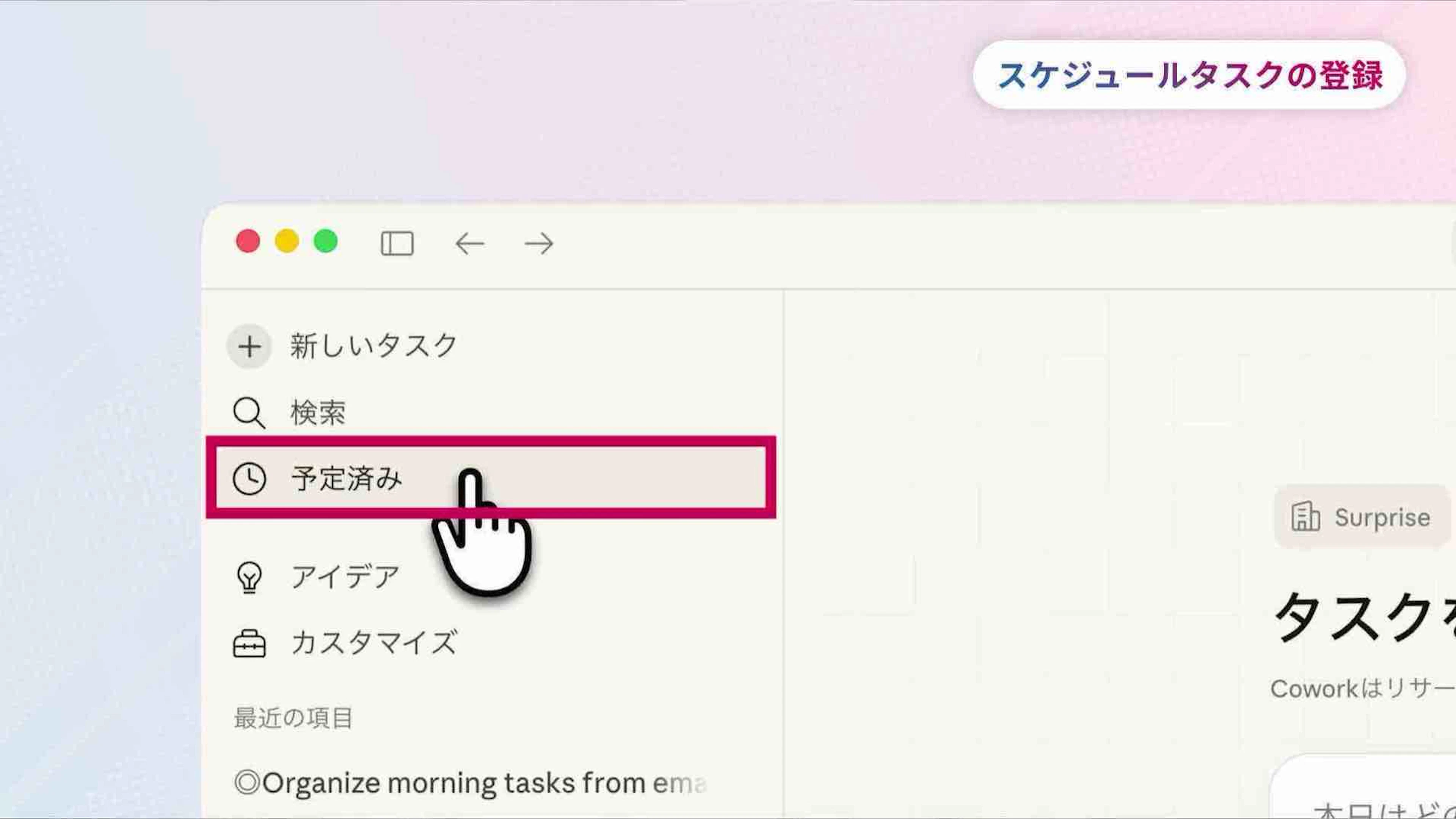Screen dimensions: 1456x819
Task: Click the lightbulb icon for ideas
Action: point(249,577)
